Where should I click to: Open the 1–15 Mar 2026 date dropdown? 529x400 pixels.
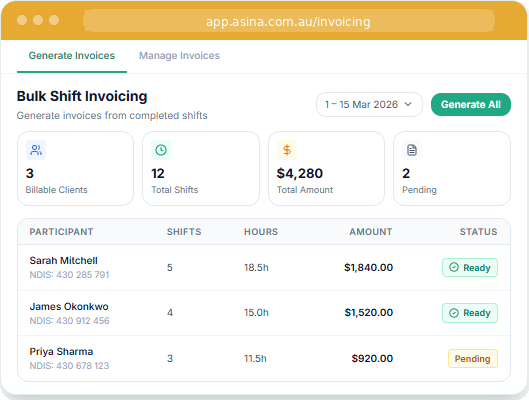pyautogui.click(x=369, y=105)
